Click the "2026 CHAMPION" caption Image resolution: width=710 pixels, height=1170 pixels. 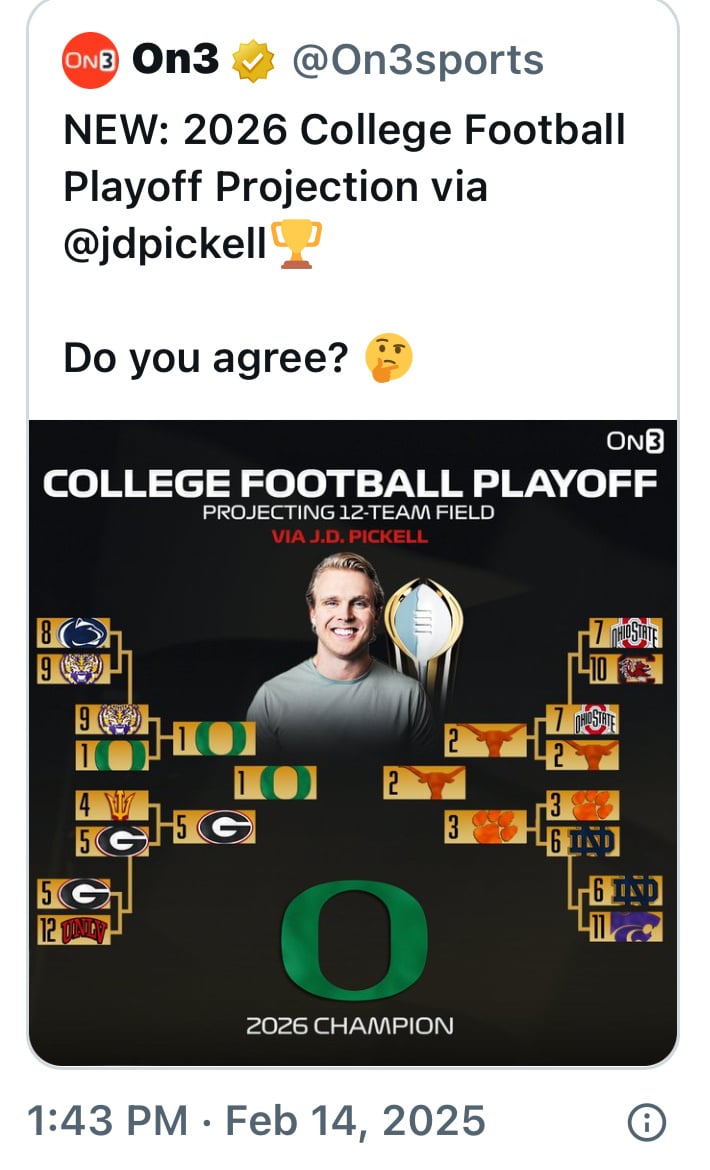(349, 1026)
